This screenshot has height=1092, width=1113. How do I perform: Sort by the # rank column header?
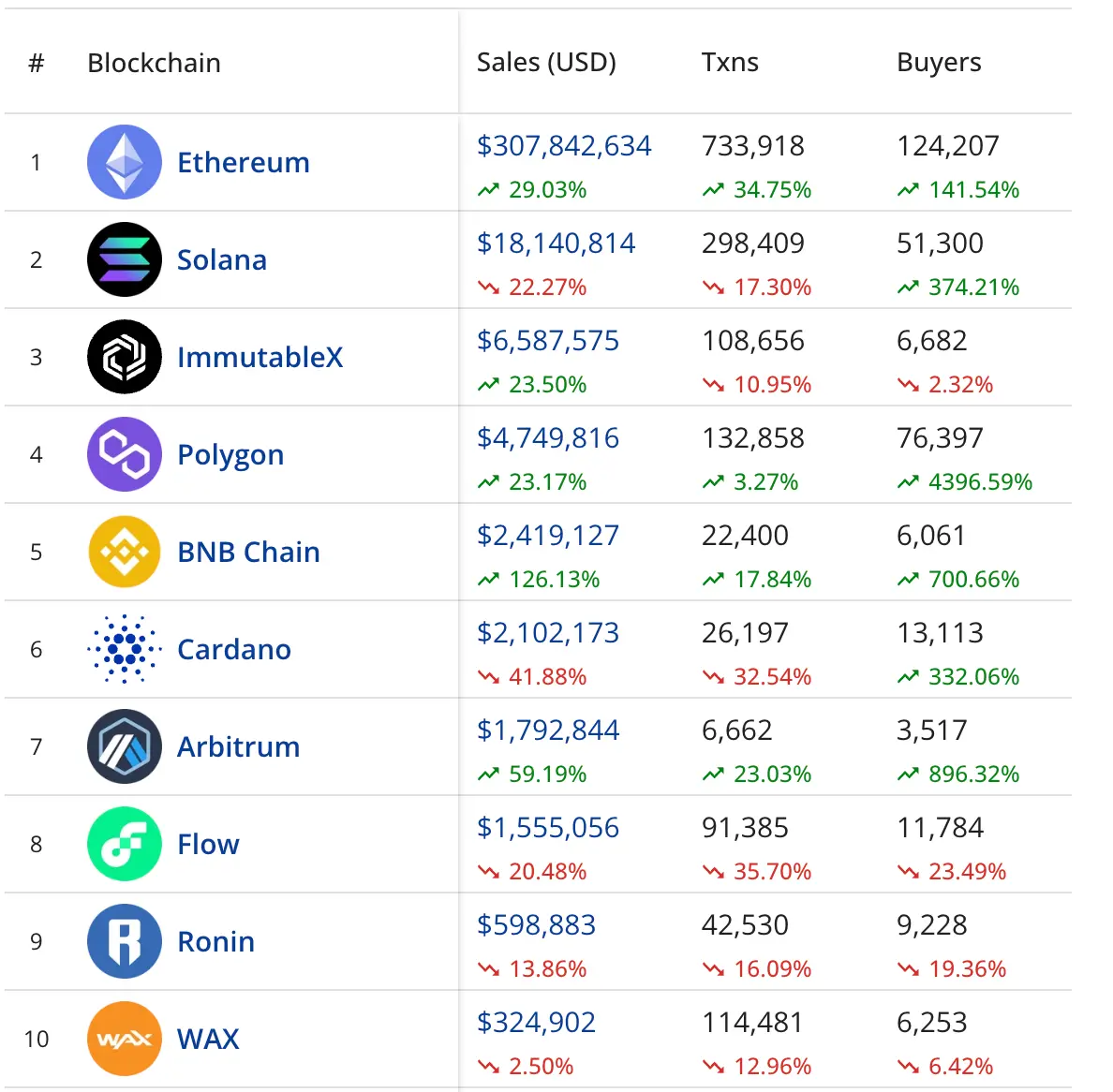click(37, 63)
